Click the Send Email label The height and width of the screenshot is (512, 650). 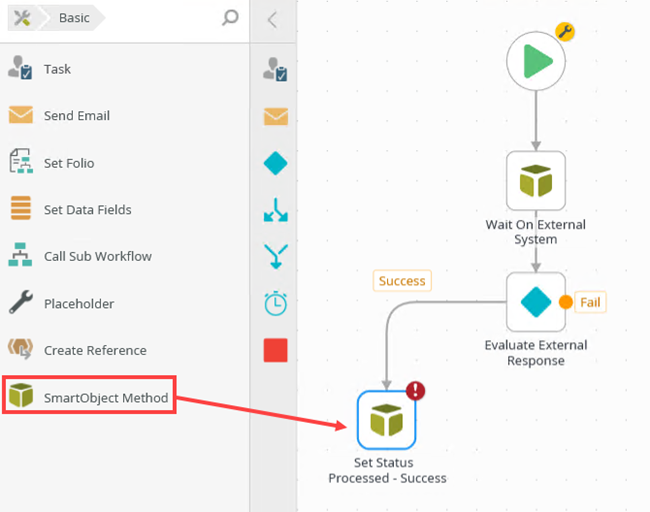(77, 116)
